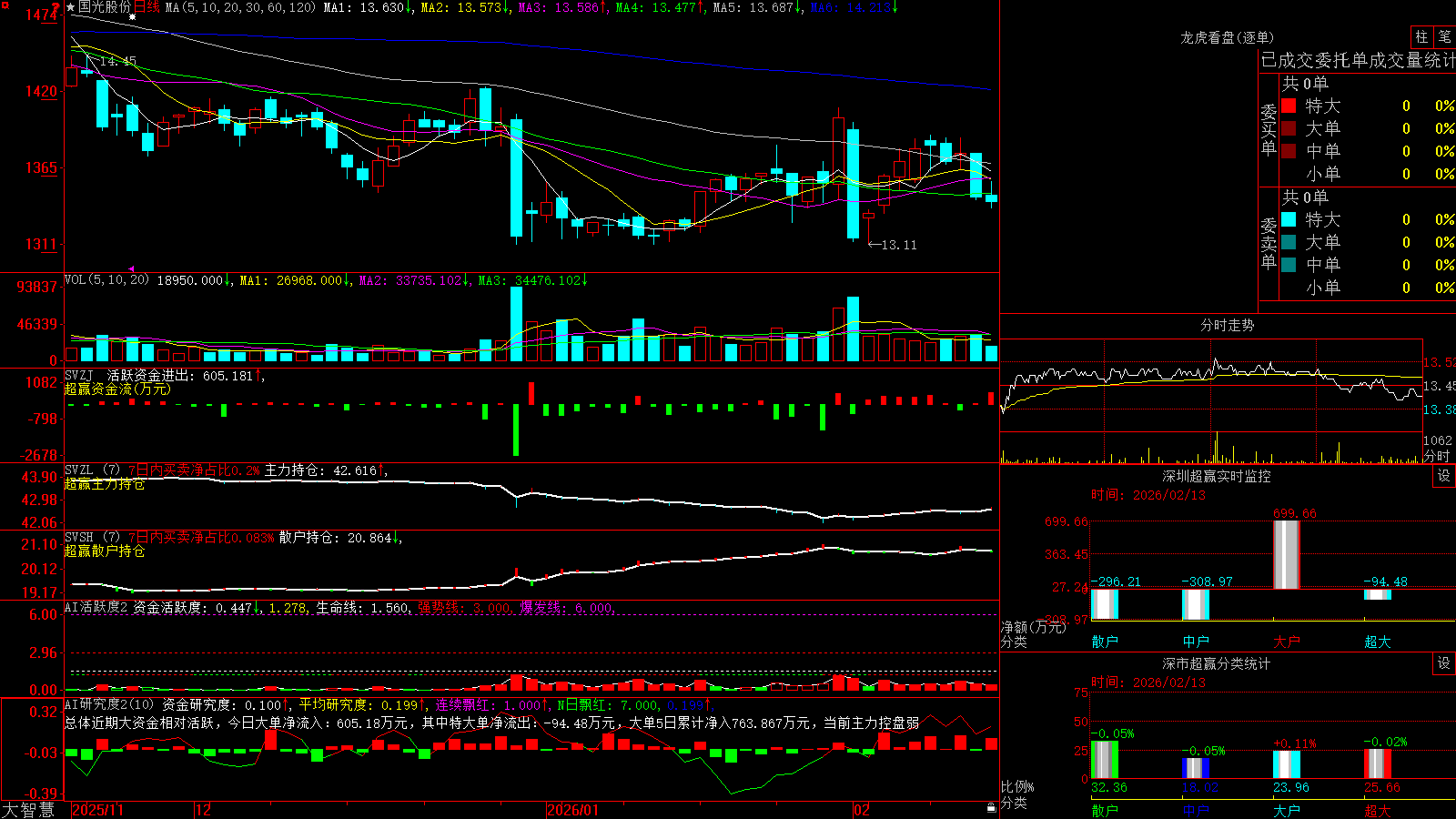Click the magenta arrow marker above VOL panel
This screenshot has height=819, width=1456.
point(132,269)
